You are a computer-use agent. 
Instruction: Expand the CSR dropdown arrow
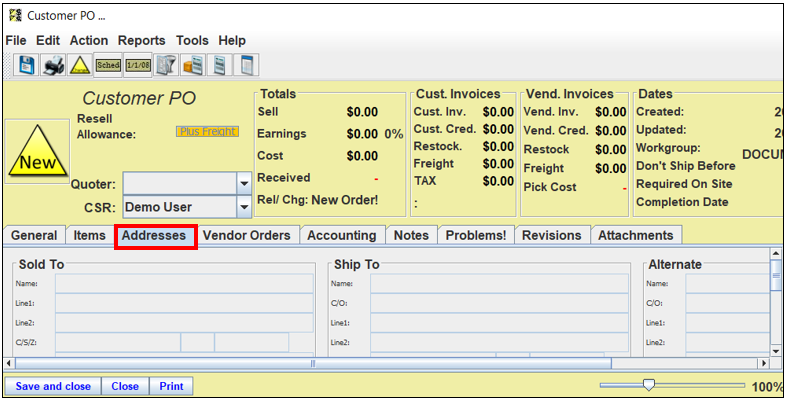pos(244,207)
